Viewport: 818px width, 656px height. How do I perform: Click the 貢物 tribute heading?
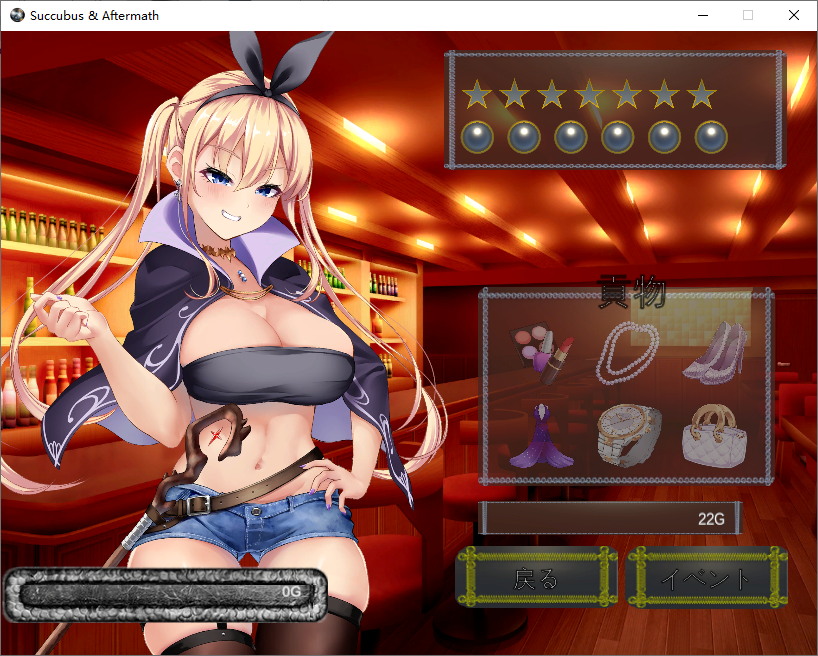point(632,292)
